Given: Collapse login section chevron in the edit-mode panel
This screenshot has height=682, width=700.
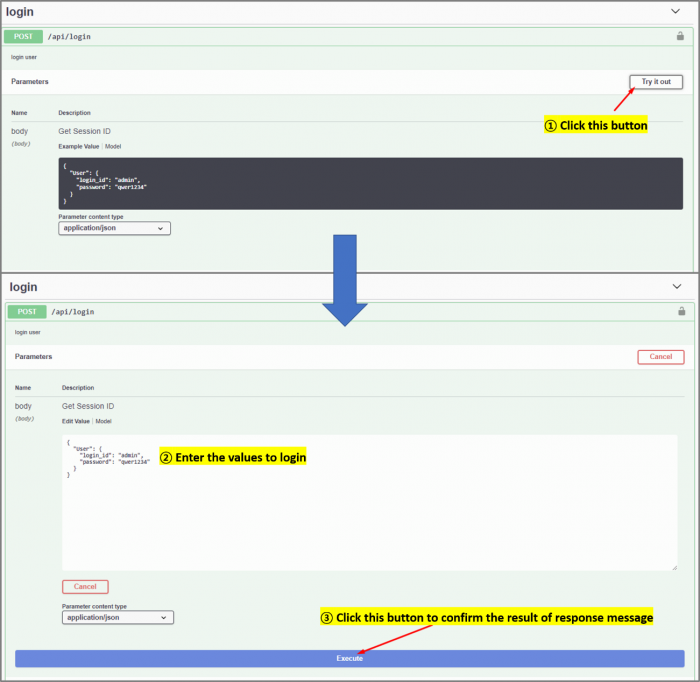Looking at the screenshot, I should (677, 286).
